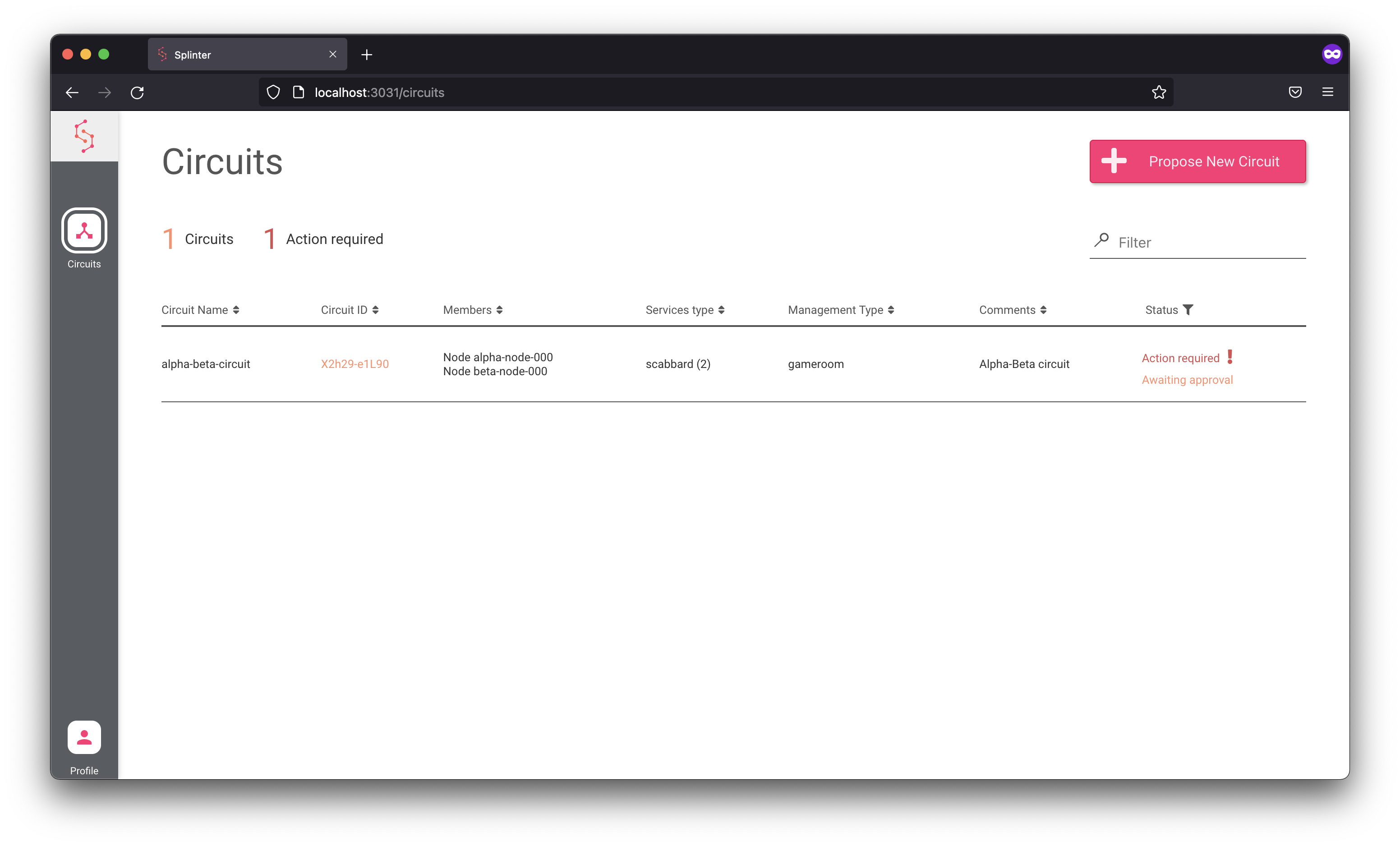
Task: Go back with the browser back arrow
Action: click(x=72, y=92)
